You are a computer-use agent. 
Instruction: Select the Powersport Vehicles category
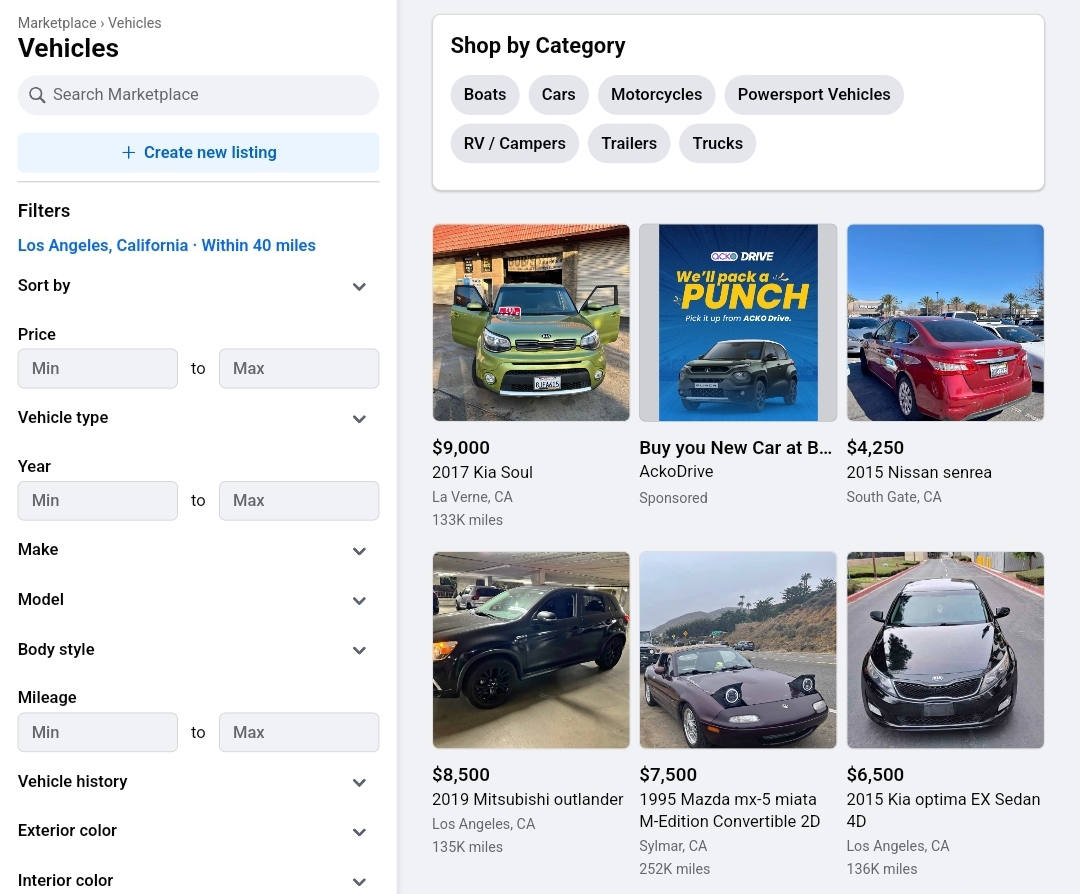(814, 95)
